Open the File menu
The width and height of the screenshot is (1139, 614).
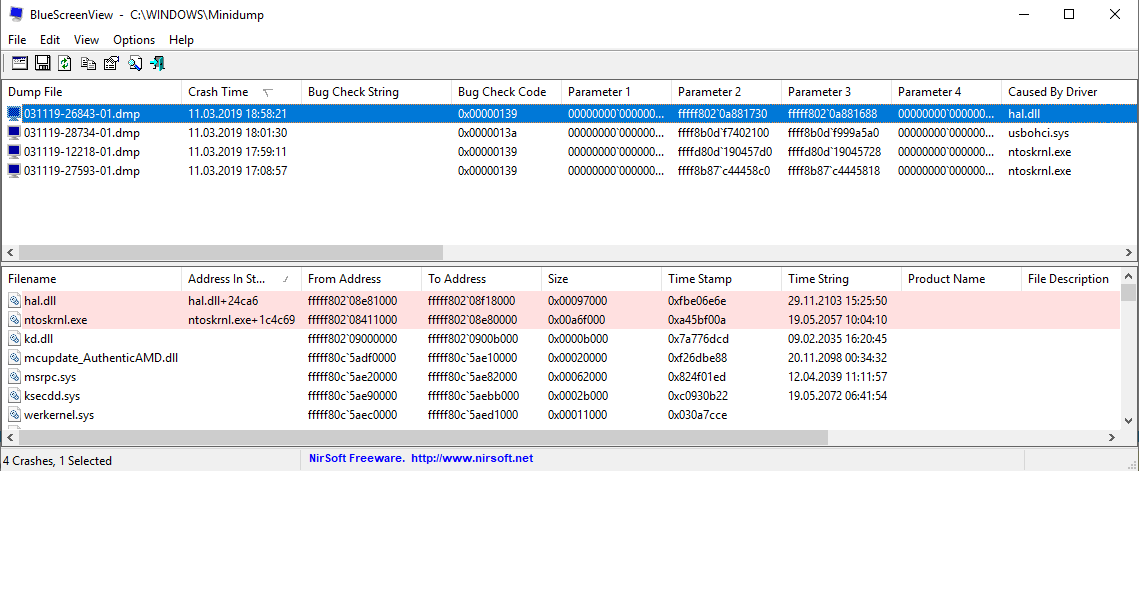tap(17, 39)
